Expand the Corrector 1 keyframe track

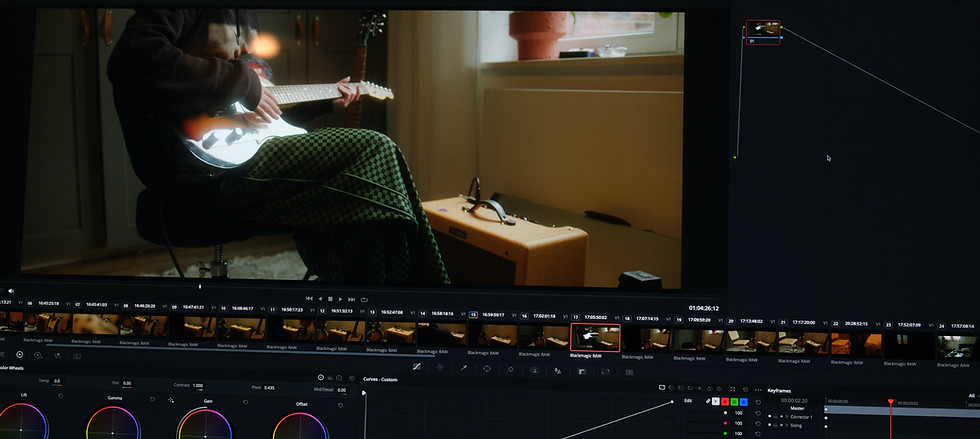point(786,416)
